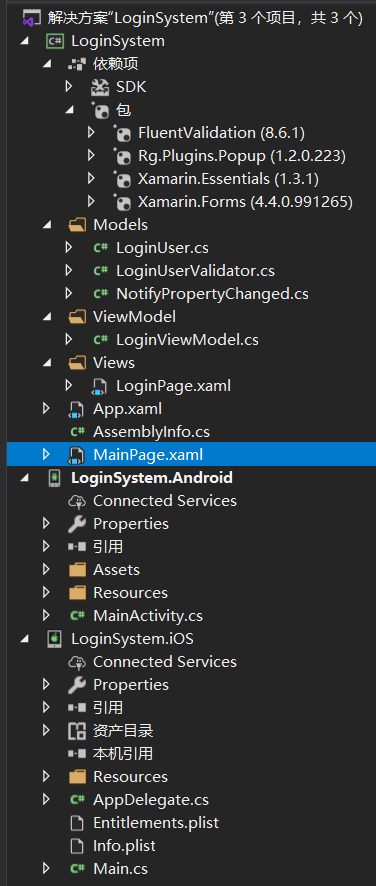Collapse the Views folder
This screenshot has height=886, width=376.
click(46, 363)
